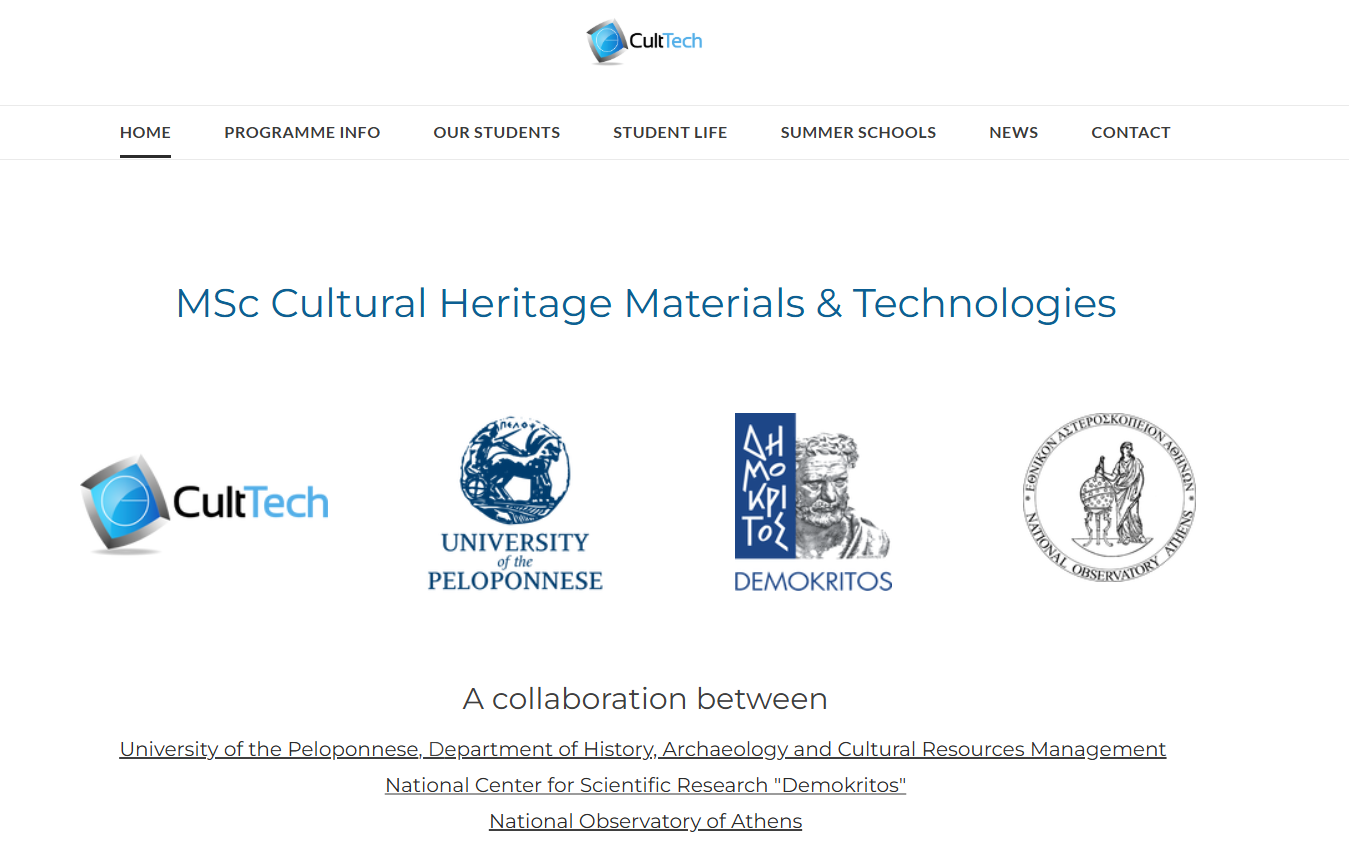Screen dimensions: 1349x859
Task: Open the National Center for Scientific Research "Demokritos" link
Action: [x=645, y=785]
